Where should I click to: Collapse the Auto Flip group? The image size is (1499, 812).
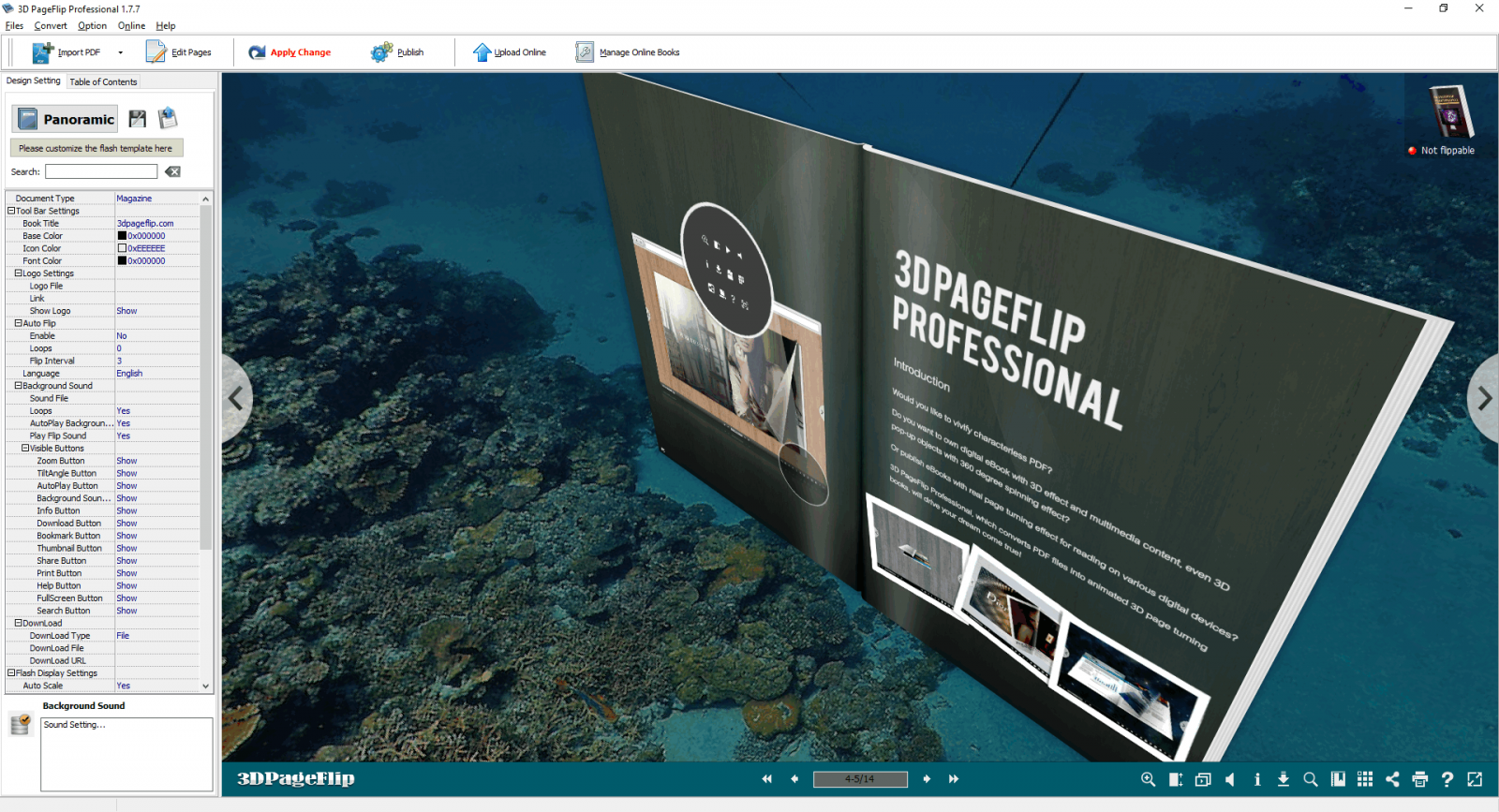coord(18,323)
